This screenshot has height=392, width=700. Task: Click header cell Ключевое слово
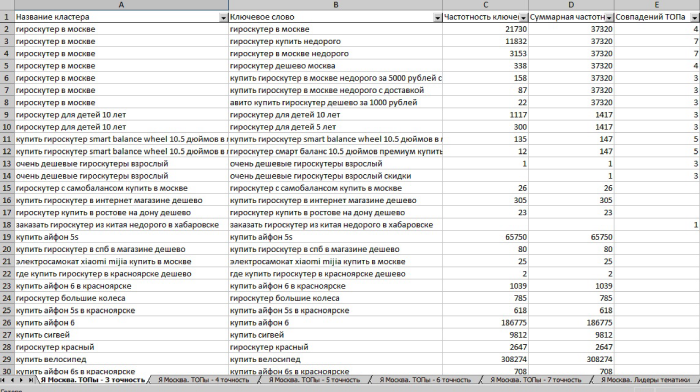point(335,17)
